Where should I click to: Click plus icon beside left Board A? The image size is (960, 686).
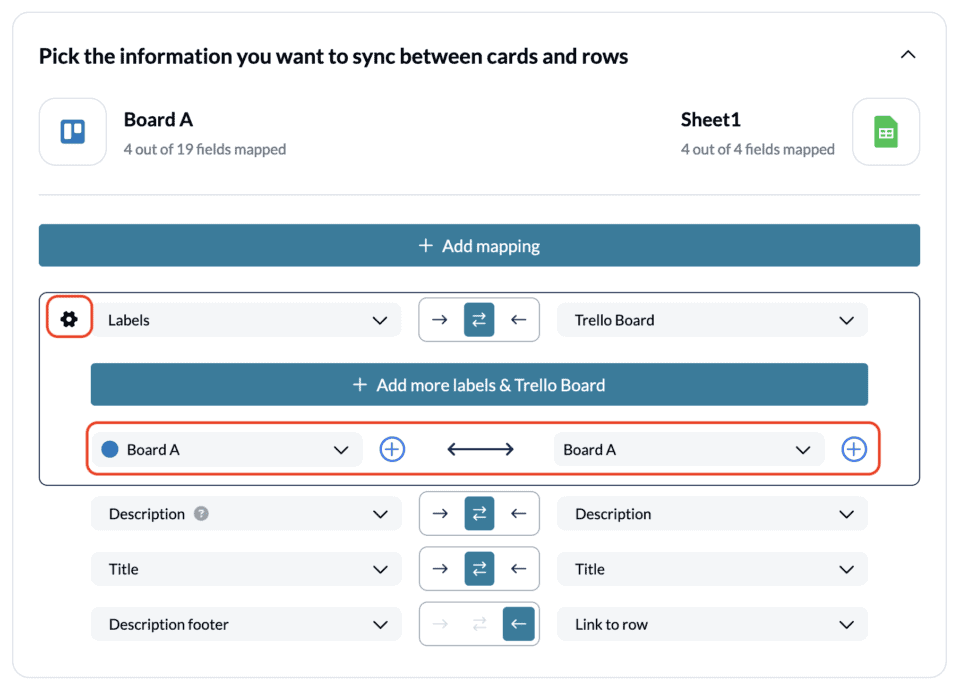(x=392, y=450)
